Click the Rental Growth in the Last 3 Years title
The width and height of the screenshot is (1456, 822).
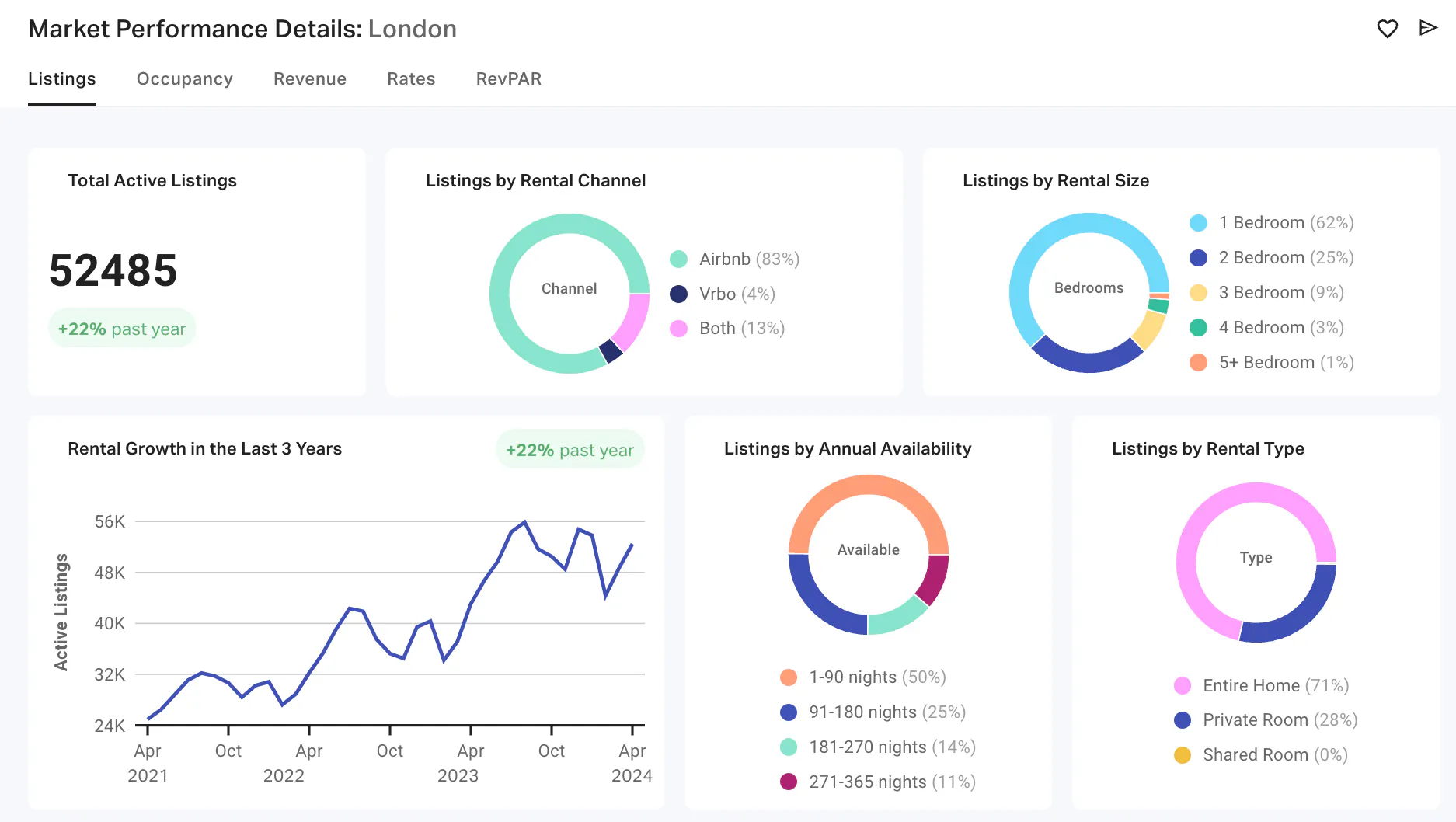pyautogui.click(x=205, y=449)
